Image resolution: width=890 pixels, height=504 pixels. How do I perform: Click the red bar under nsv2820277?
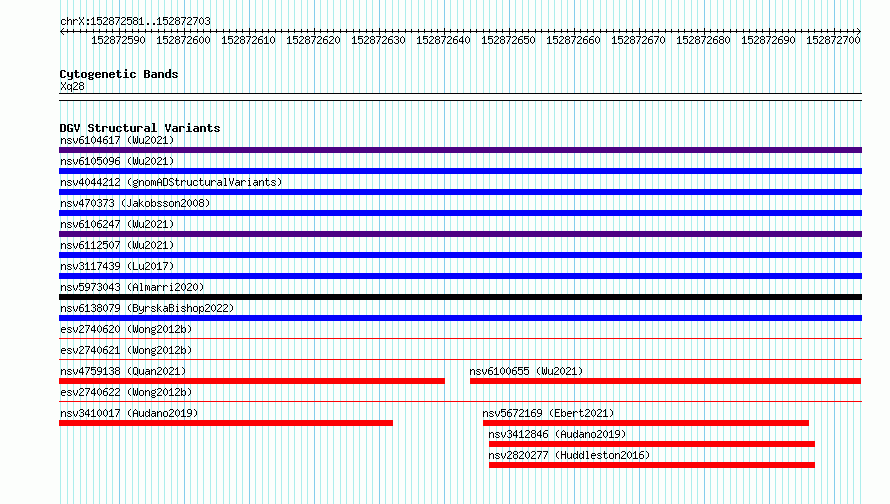[652, 465]
